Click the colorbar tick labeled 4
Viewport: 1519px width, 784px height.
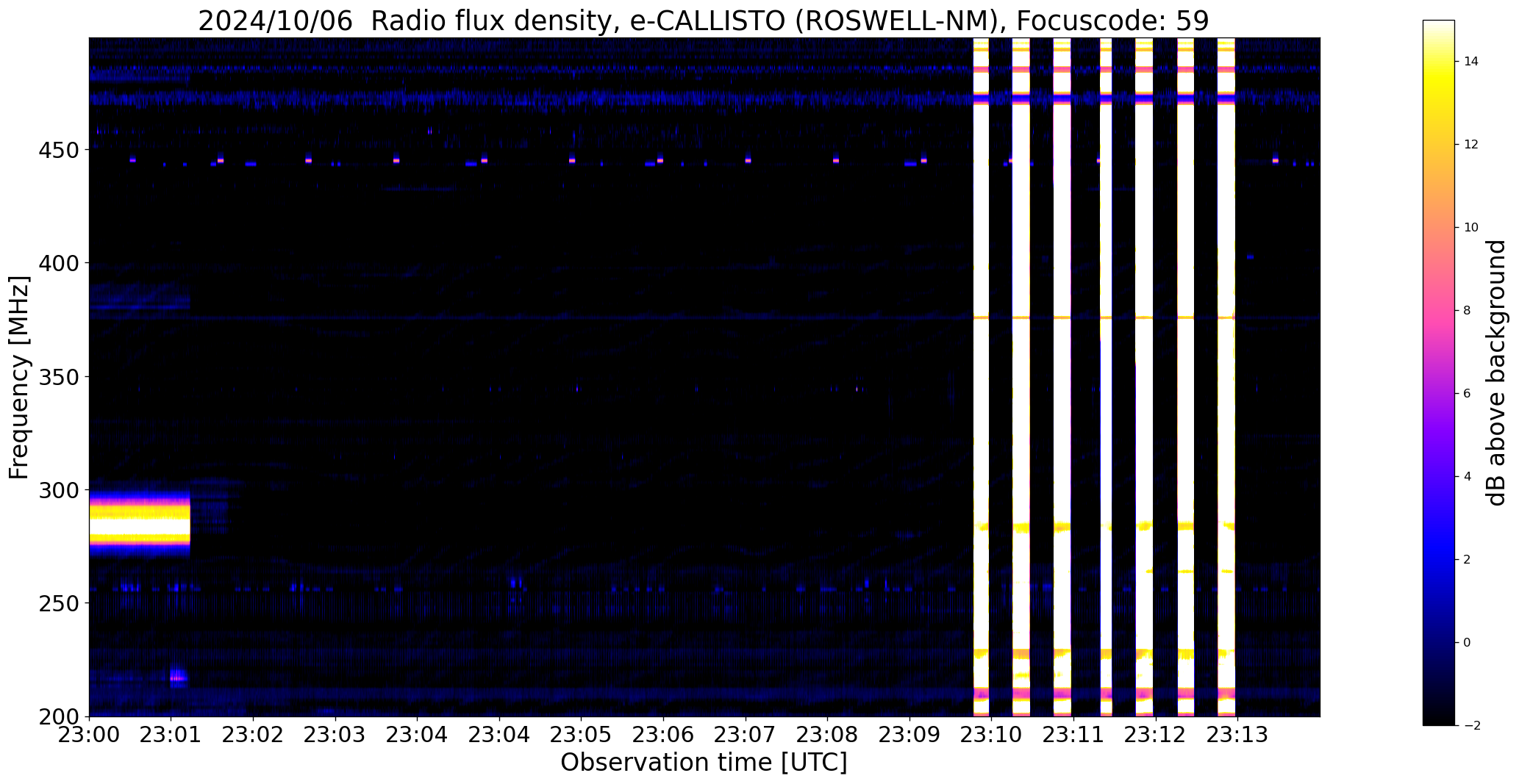point(1467,477)
